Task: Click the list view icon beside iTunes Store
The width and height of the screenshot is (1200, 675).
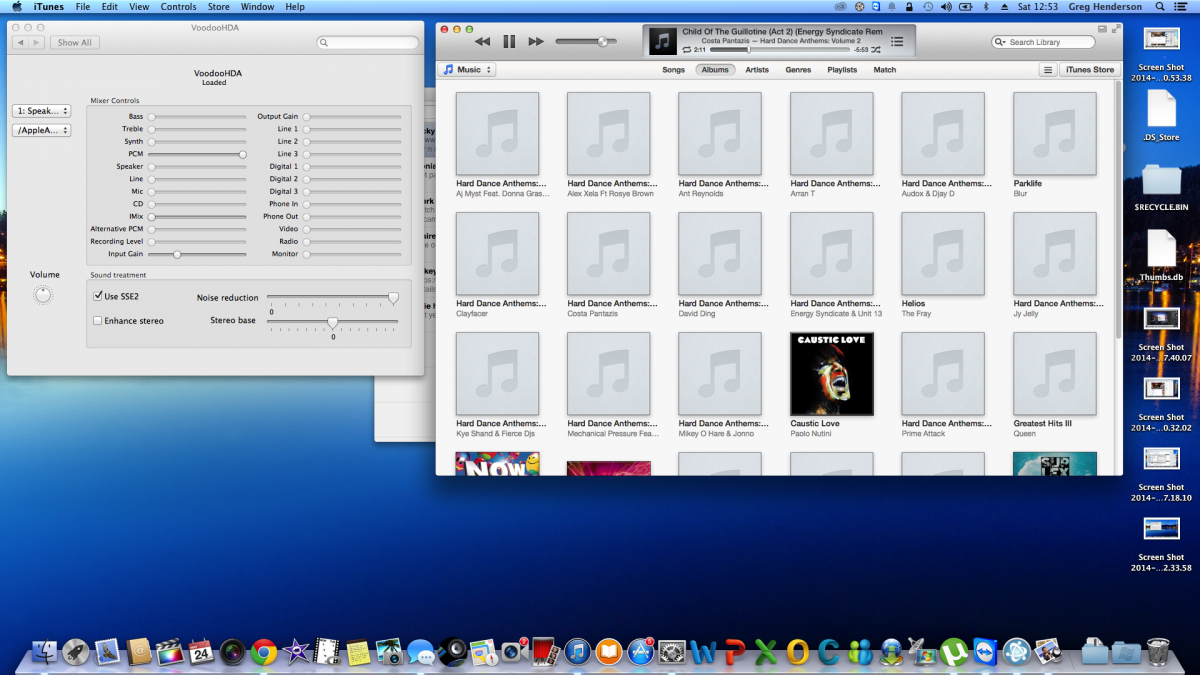Action: click(x=1047, y=70)
